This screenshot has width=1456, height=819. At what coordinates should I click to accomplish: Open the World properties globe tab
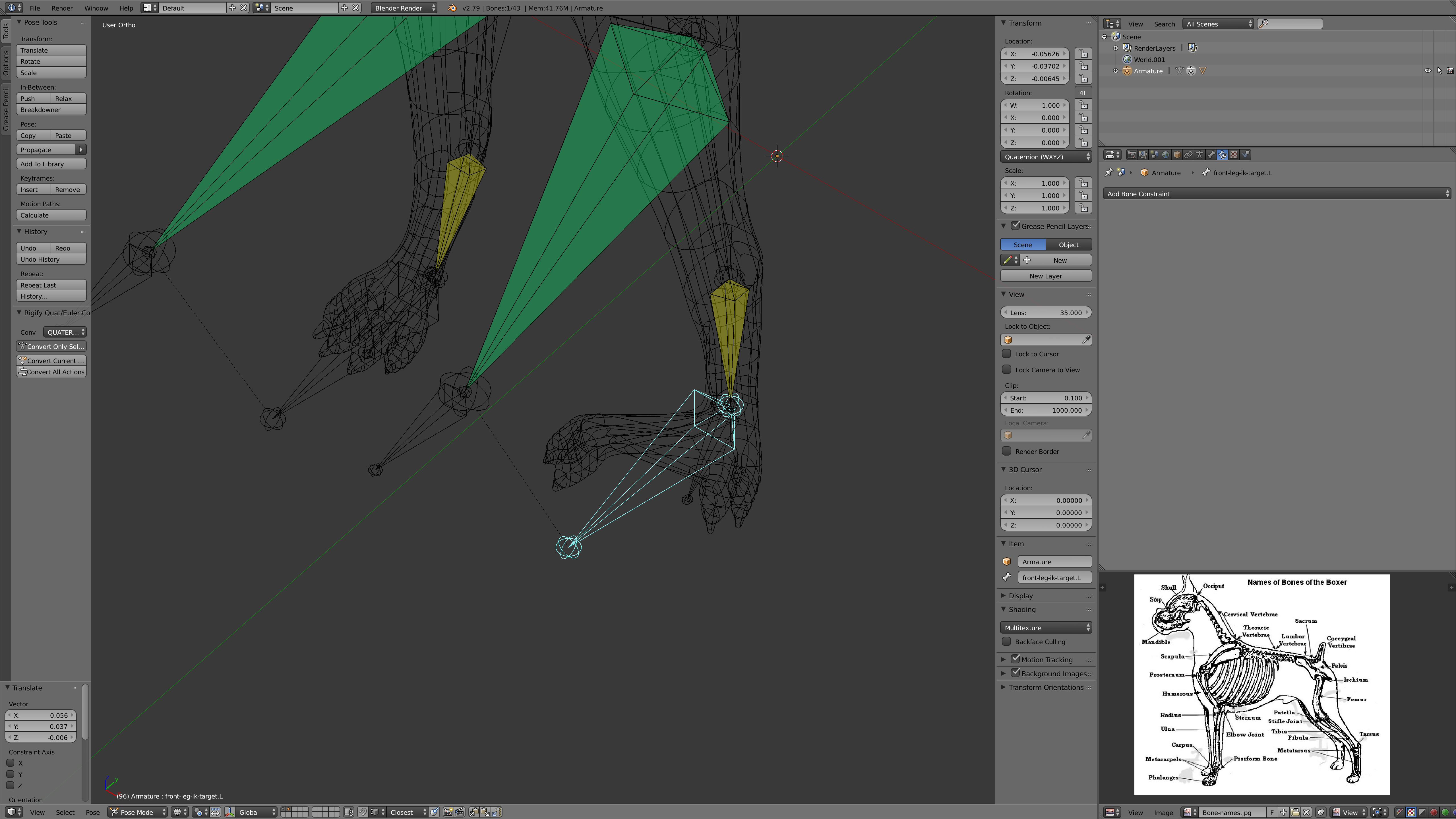point(1165,155)
